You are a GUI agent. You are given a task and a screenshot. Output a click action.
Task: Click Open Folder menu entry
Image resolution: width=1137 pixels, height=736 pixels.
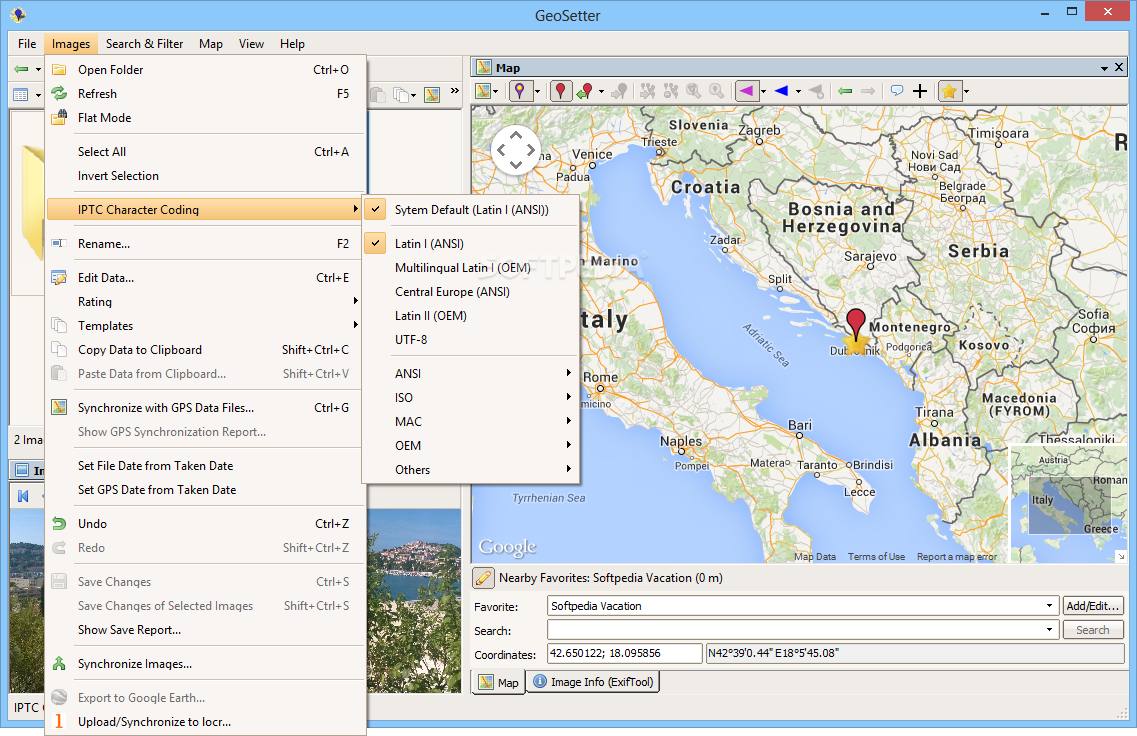point(204,70)
